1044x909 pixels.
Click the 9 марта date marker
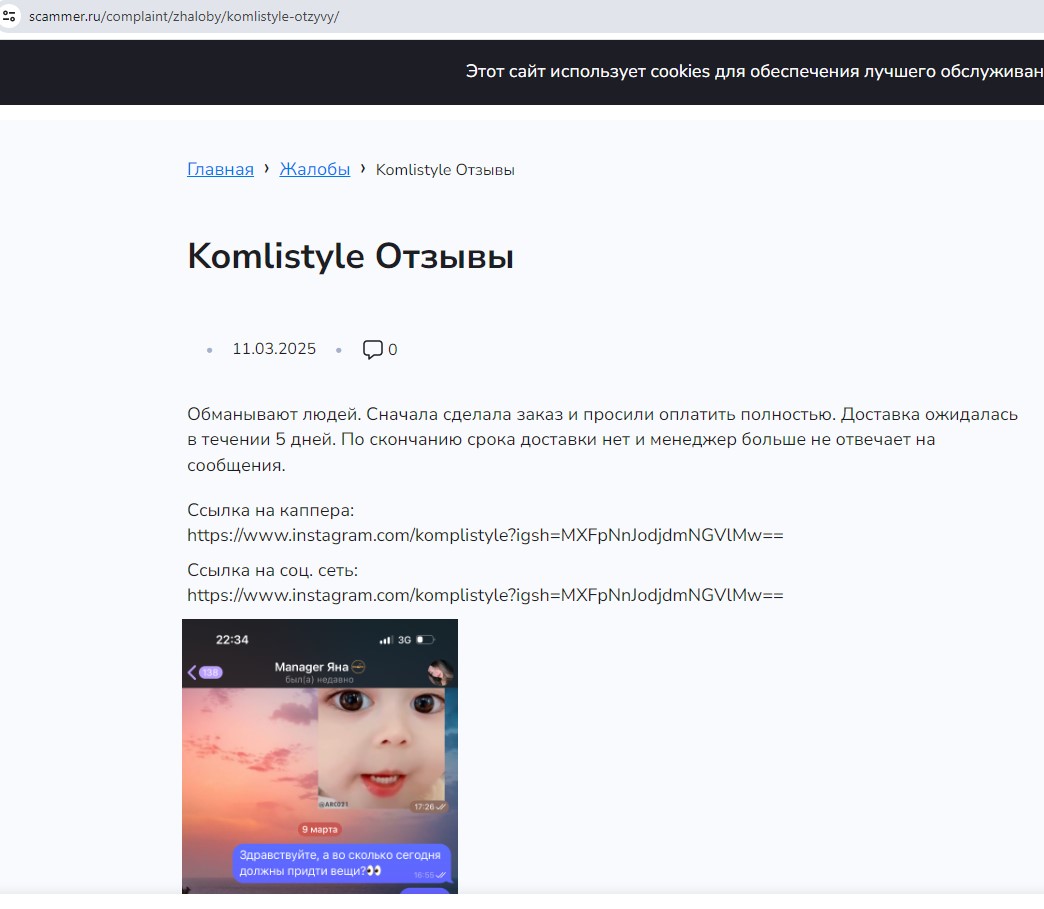click(319, 829)
